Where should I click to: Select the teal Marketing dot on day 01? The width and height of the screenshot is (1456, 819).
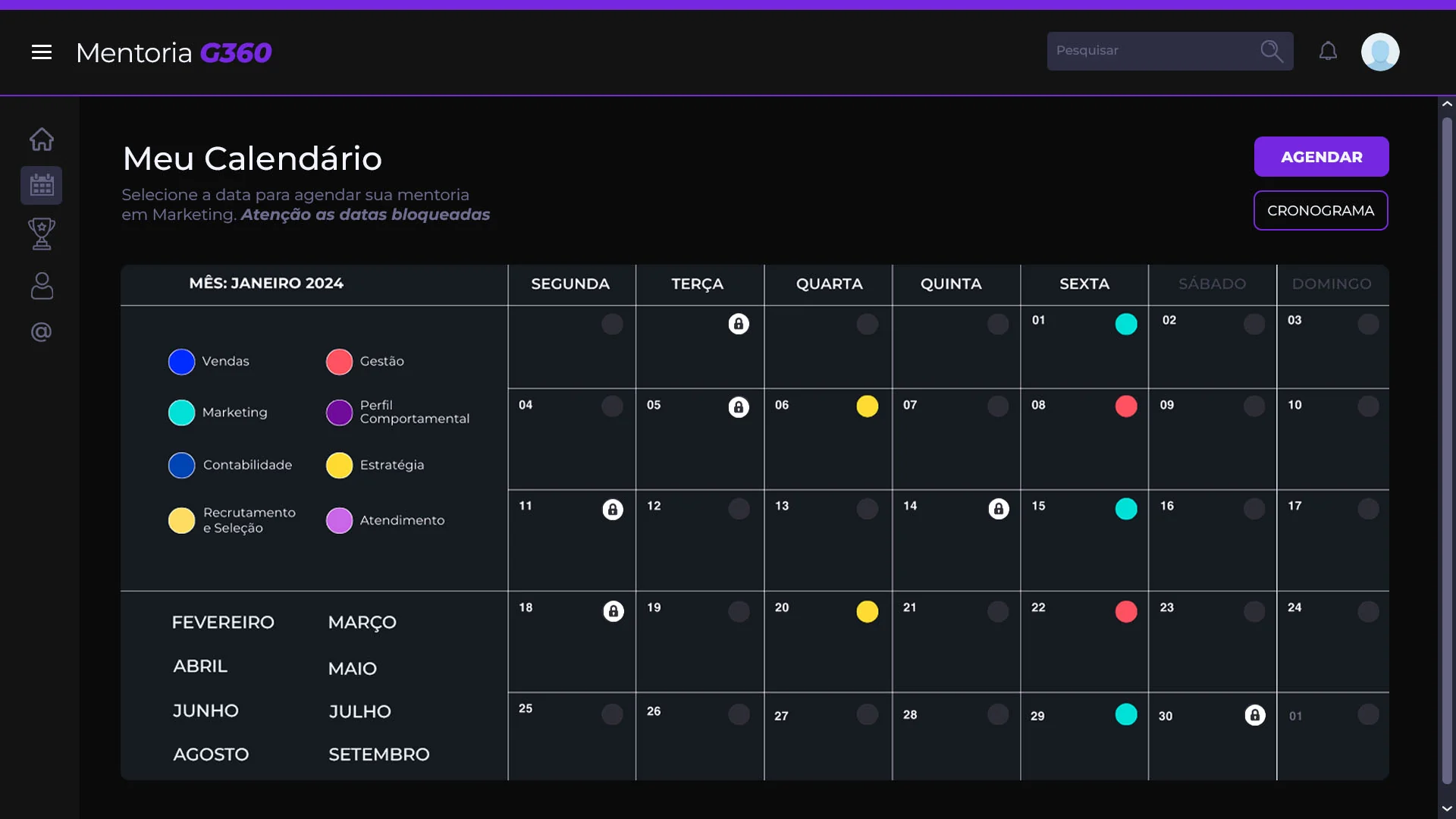pyautogui.click(x=1126, y=324)
